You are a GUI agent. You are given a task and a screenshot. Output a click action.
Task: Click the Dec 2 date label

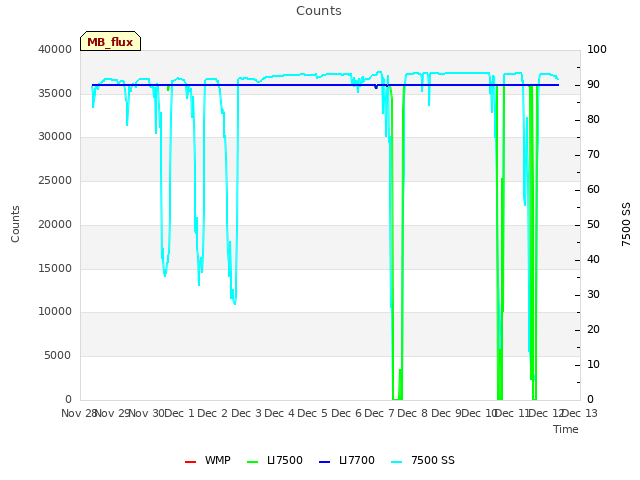[x=213, y=413]
